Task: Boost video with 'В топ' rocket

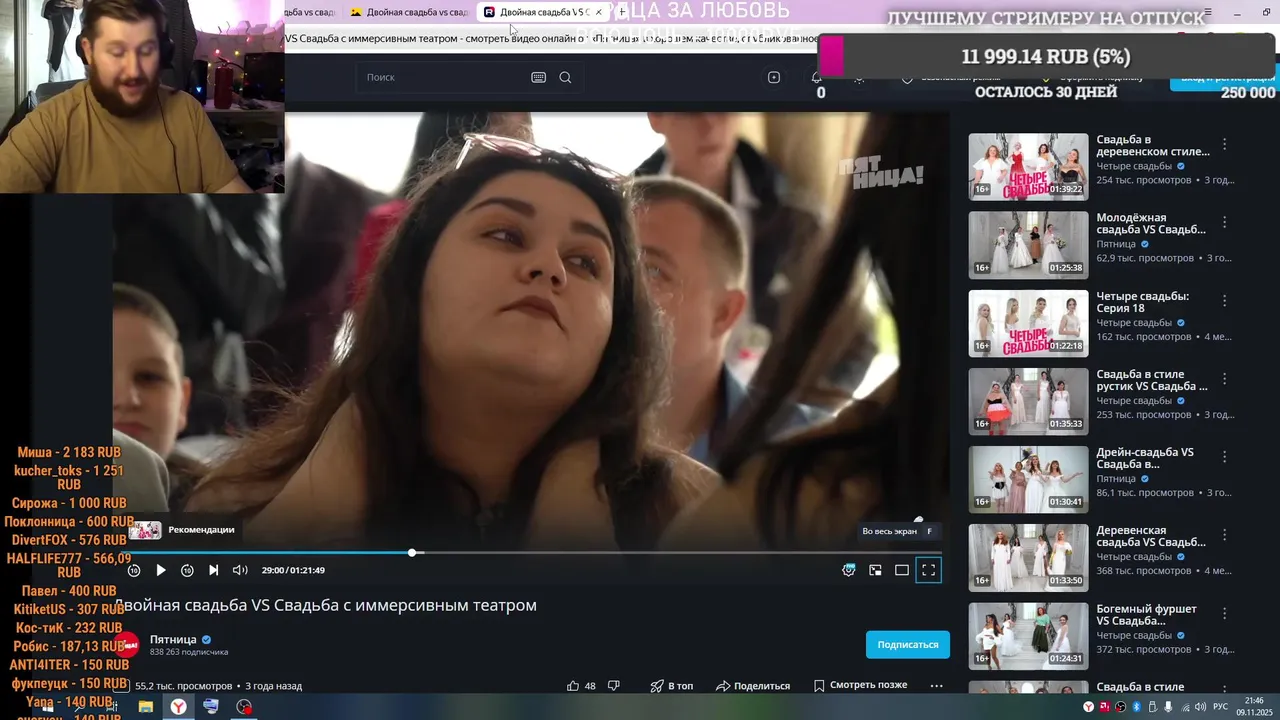Action: [x=672, y=686]
